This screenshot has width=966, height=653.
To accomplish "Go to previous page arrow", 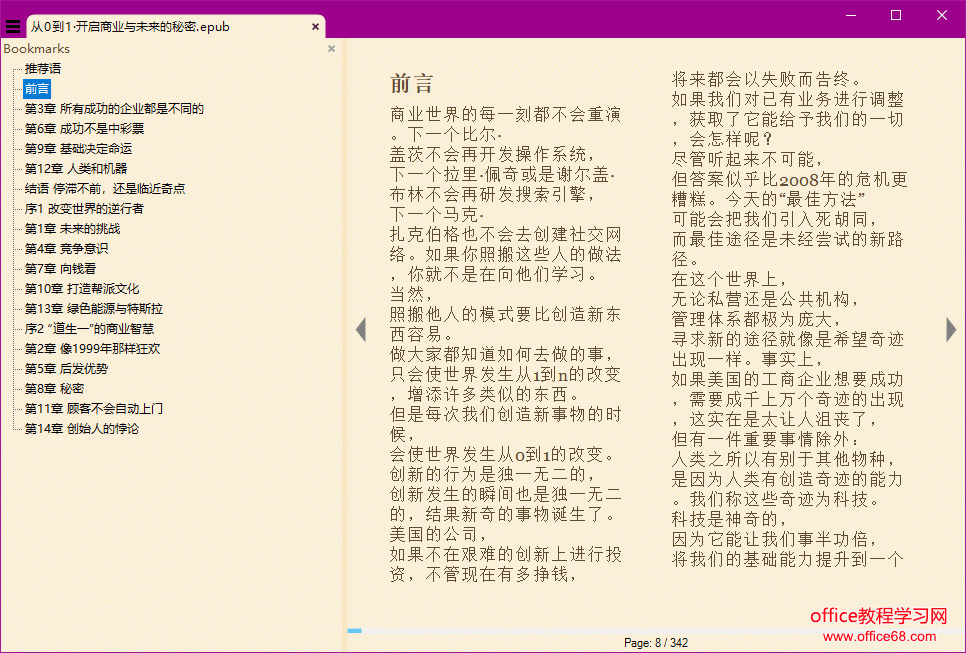I will [x=361, y=329].
